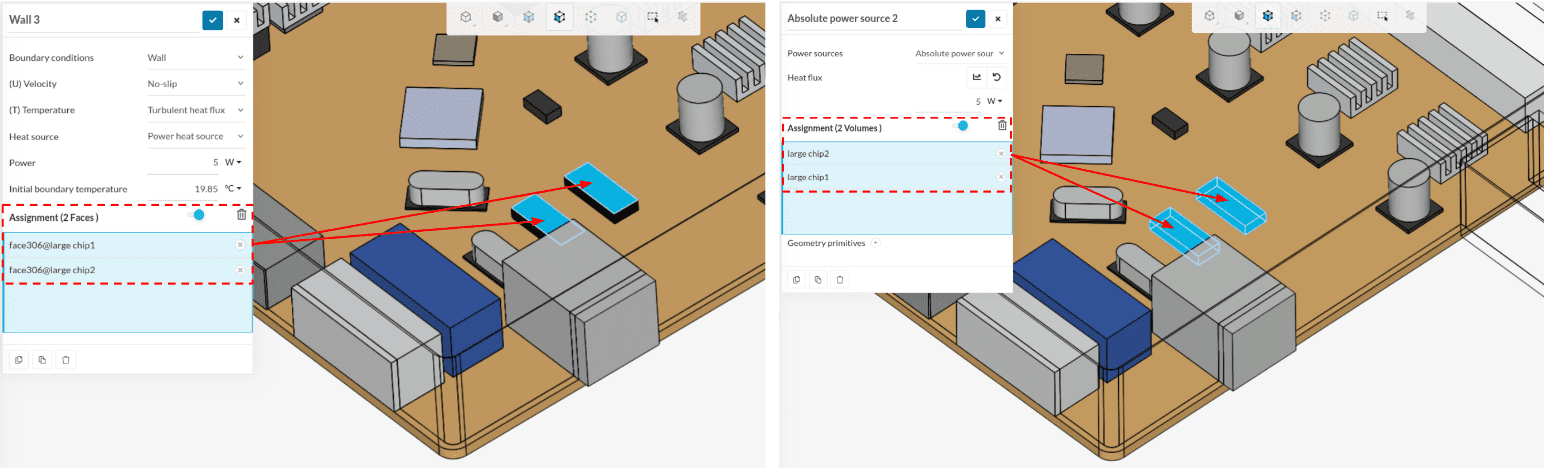1544x468 pixels.
Task: Open the Heat flux table/chart input icon
Action: tap(976, 77)
